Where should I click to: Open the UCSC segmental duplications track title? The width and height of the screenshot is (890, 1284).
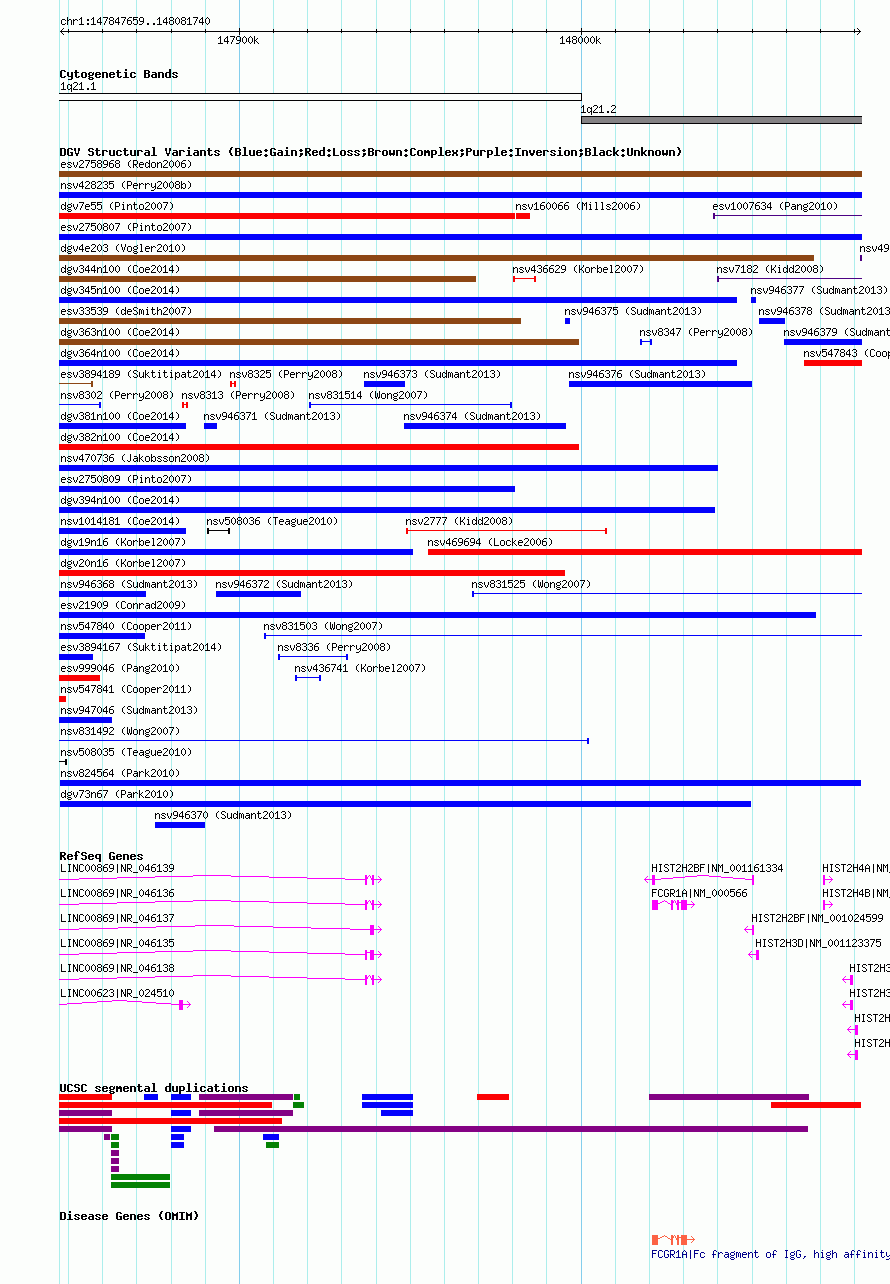click(x=154, y=1088)
